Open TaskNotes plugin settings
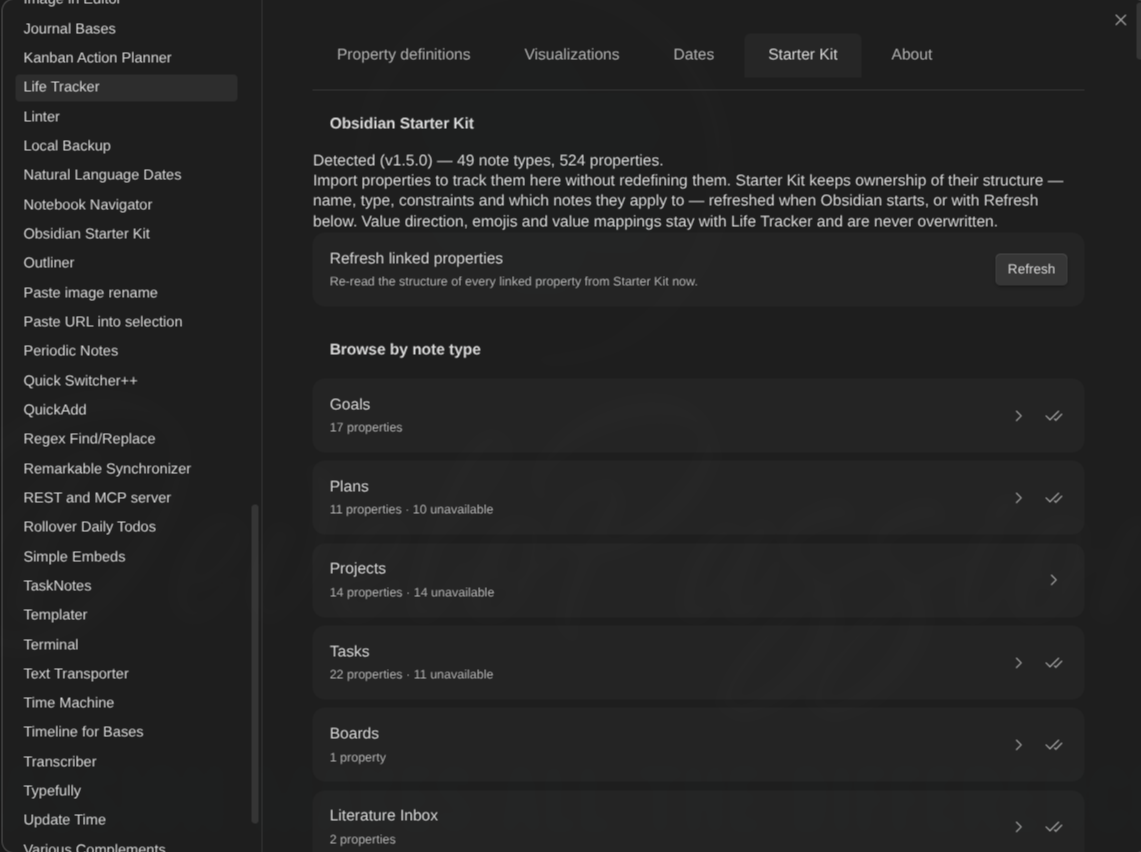The height and width of the screenshot is (852, 1141). 126,586
